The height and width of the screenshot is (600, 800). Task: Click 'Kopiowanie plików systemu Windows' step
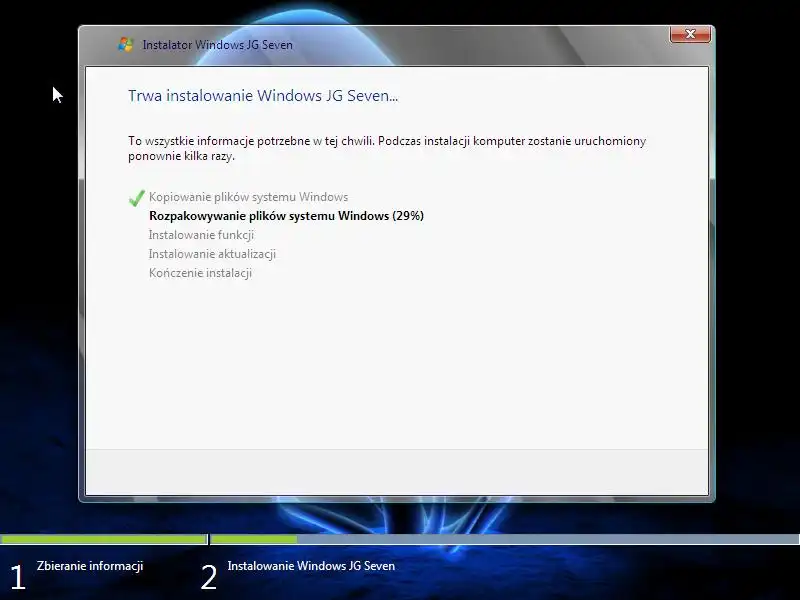coord(248,197)
